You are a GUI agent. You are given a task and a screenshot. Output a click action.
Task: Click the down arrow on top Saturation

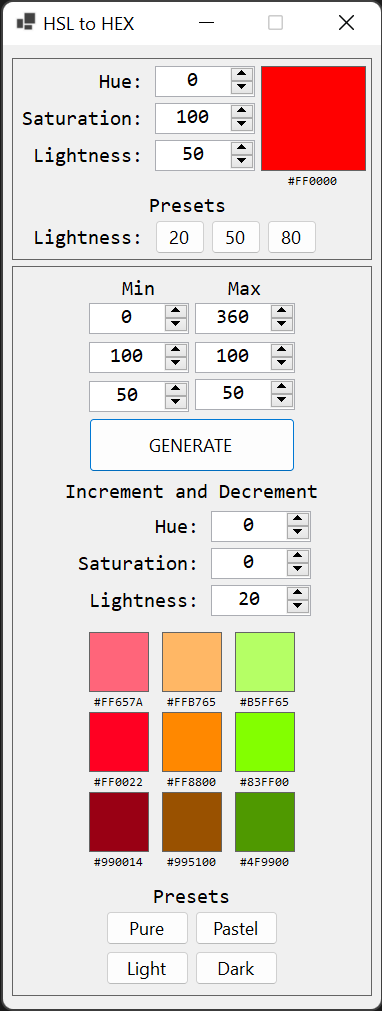point(242,125)
